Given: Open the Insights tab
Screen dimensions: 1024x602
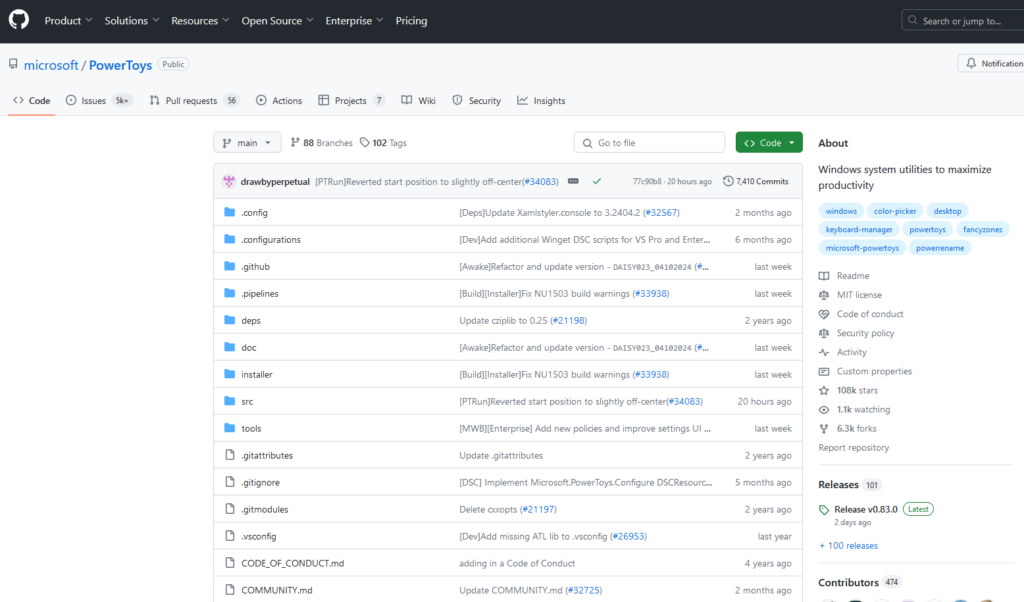Looking at the screenshot, I should [x=541, y=101].
